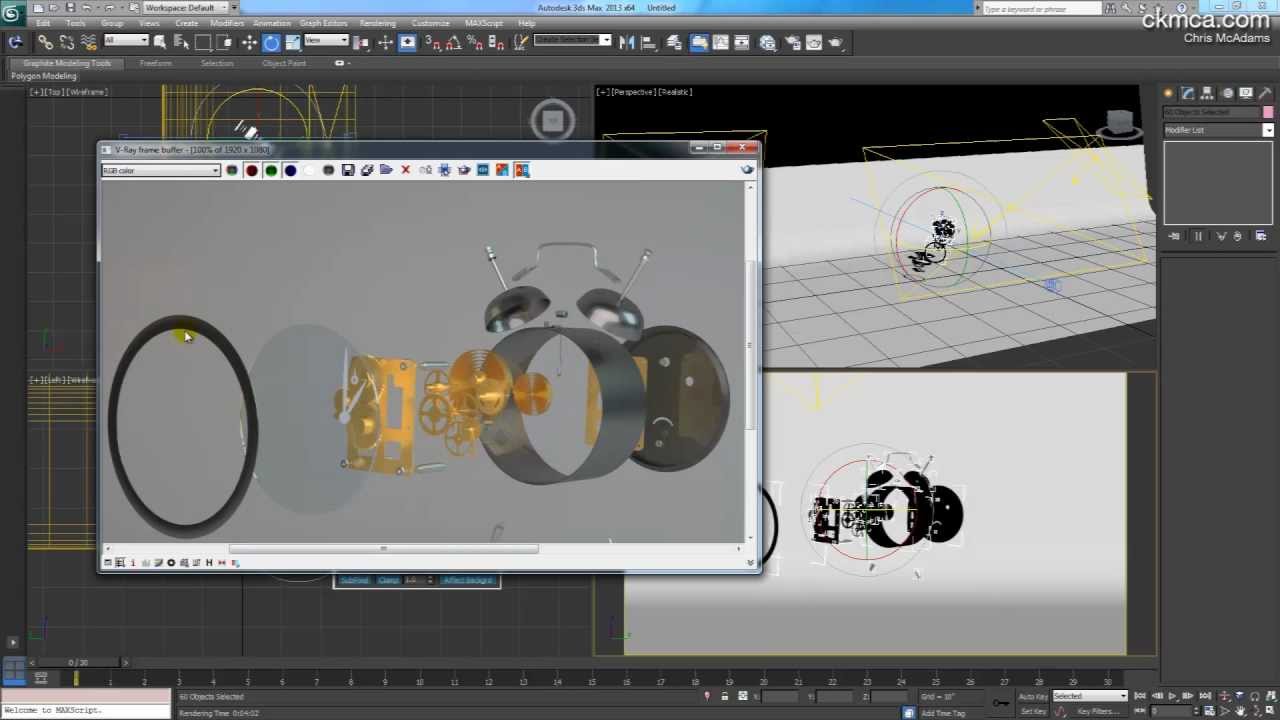This screenshot has width=1280, height=720.
Task: Click the Render Production teapot icon
Action: click(836, 42)
